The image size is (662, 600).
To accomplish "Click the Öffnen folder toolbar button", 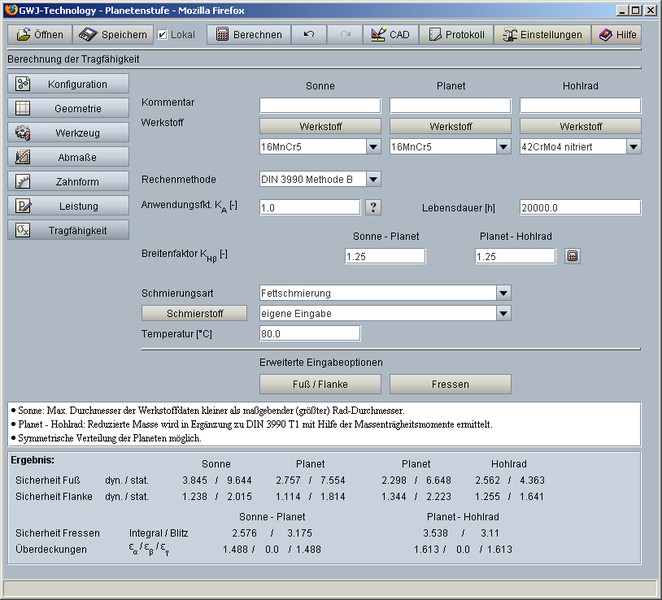I will coord(41,34).
